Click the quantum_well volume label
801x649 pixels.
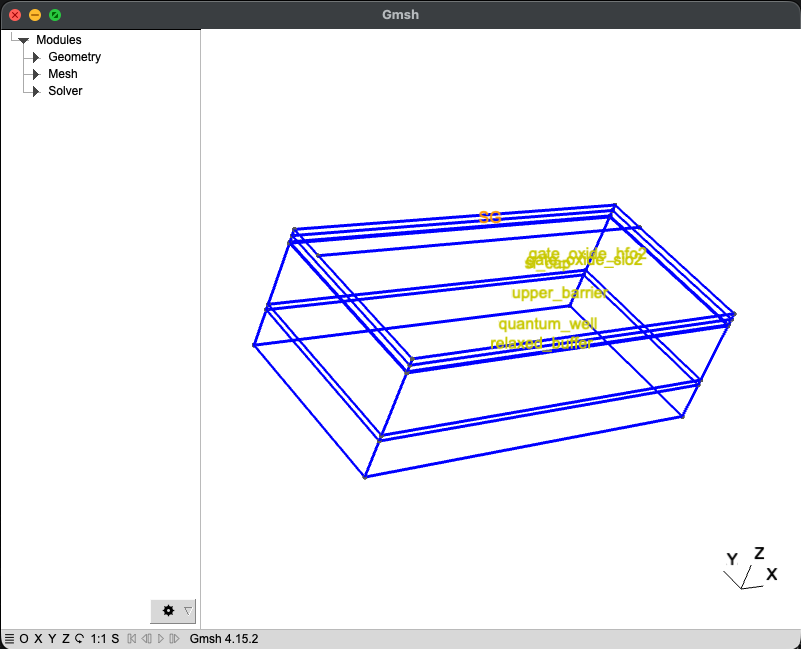548,324
